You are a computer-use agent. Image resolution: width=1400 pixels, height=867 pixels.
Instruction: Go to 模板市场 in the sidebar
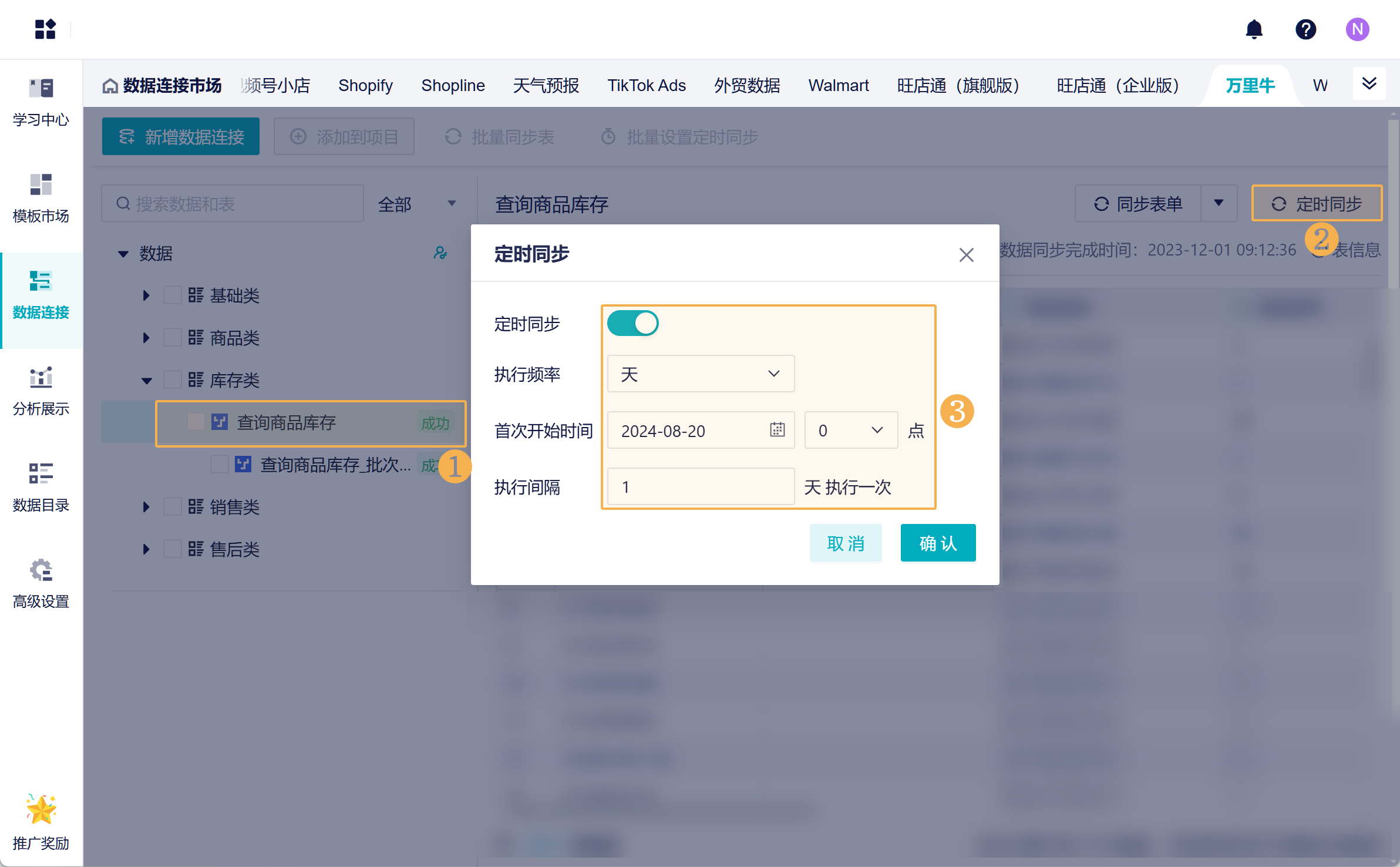(41, 199)
